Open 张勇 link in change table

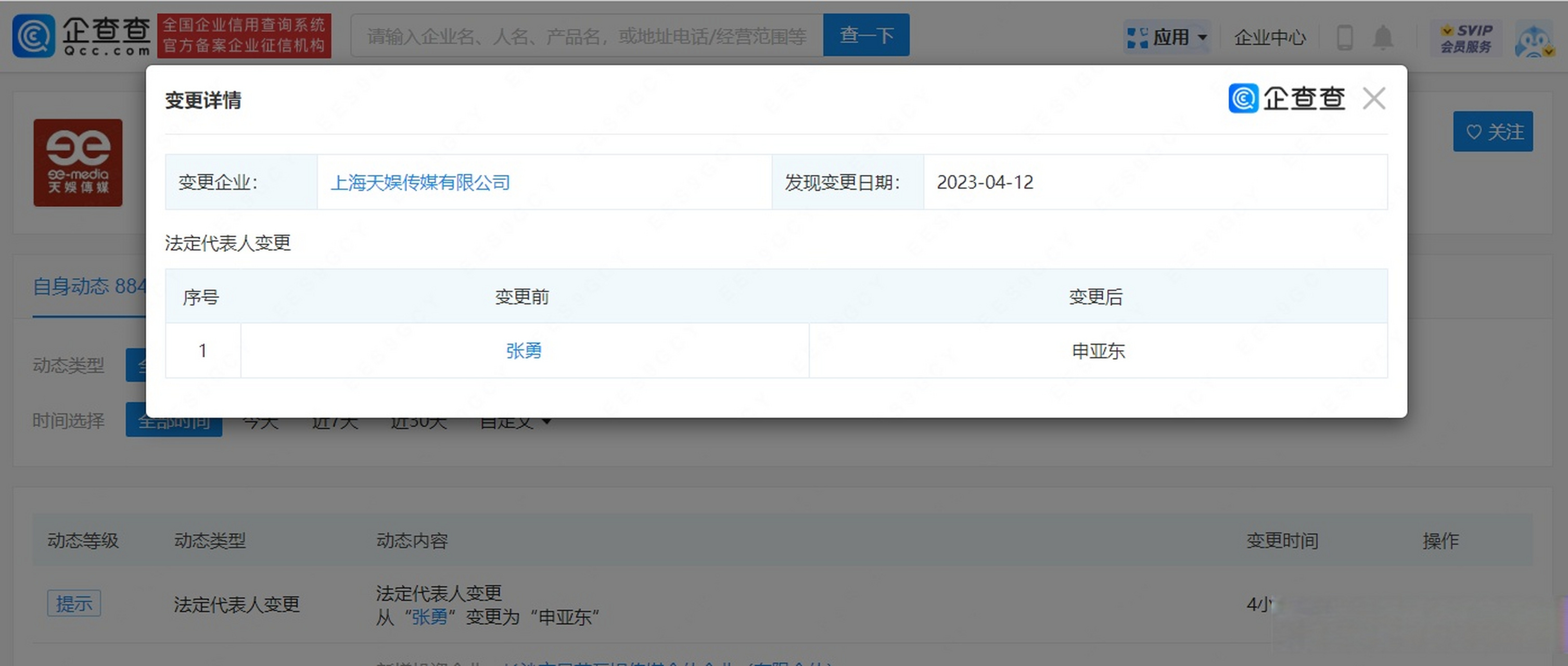(x=524, y=351)
